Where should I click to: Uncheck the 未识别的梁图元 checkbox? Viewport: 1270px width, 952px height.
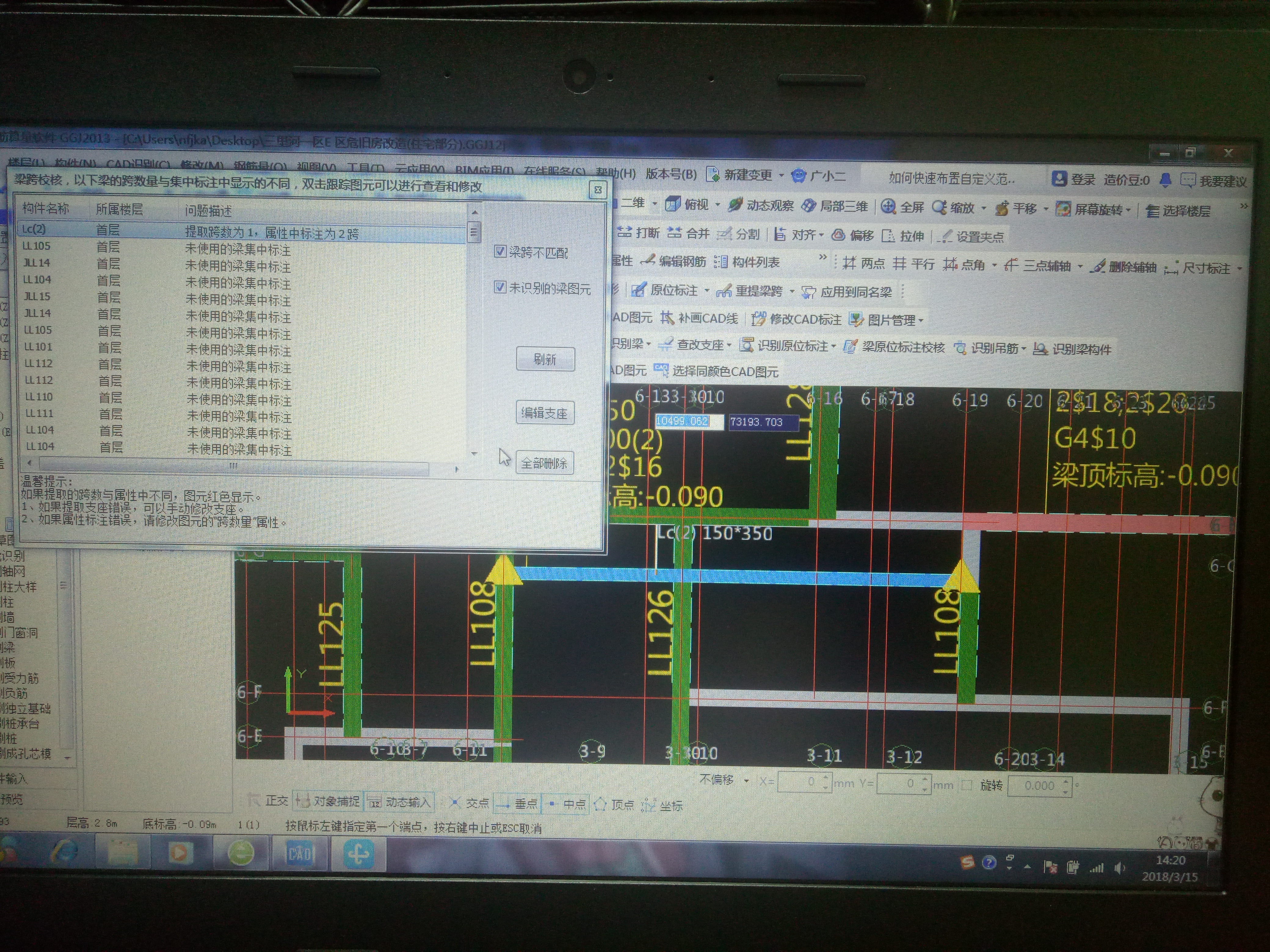[500, 287]
